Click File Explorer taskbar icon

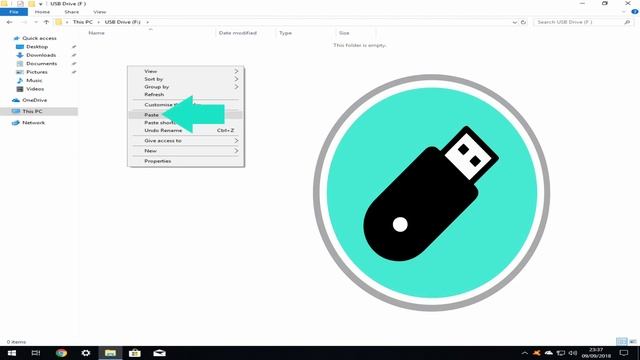[x=110, y=353]
